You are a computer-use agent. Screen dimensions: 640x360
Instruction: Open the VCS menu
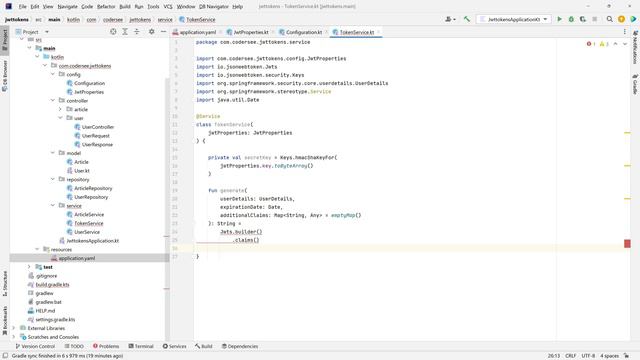coord(168,7)
